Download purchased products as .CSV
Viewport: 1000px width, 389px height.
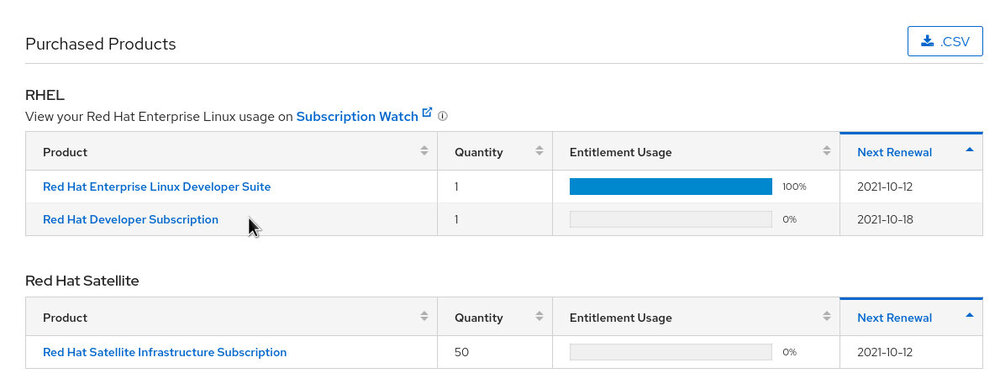(x=945, y=41)
